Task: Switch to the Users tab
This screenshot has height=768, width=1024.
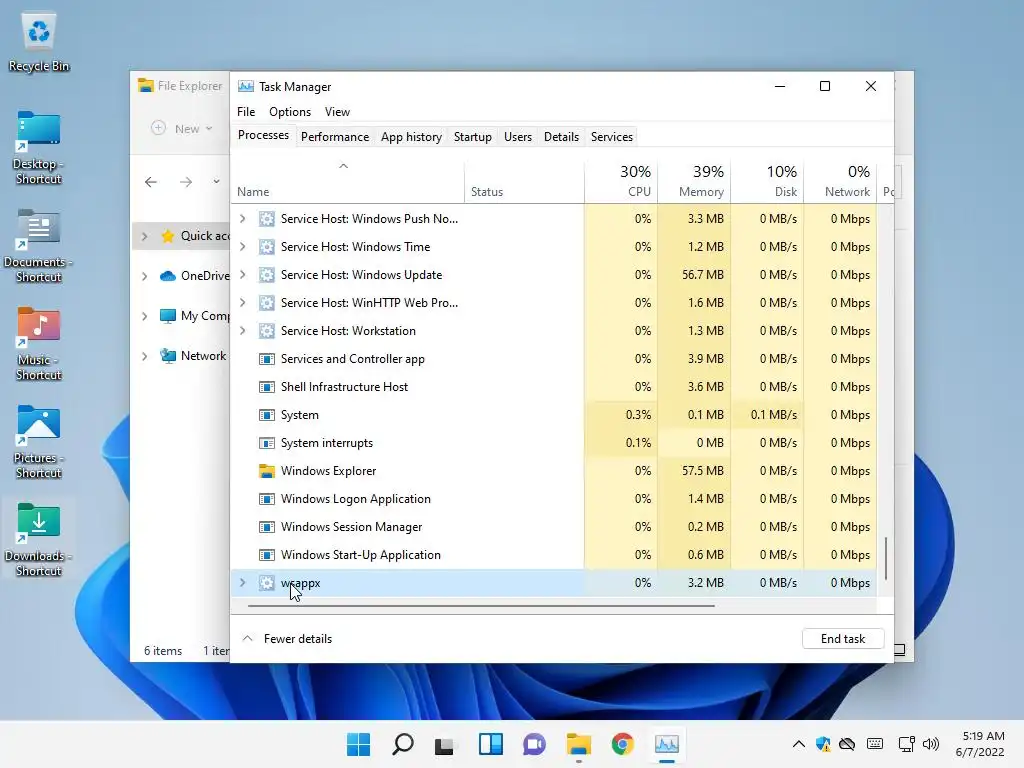Action: click(518, 136)
